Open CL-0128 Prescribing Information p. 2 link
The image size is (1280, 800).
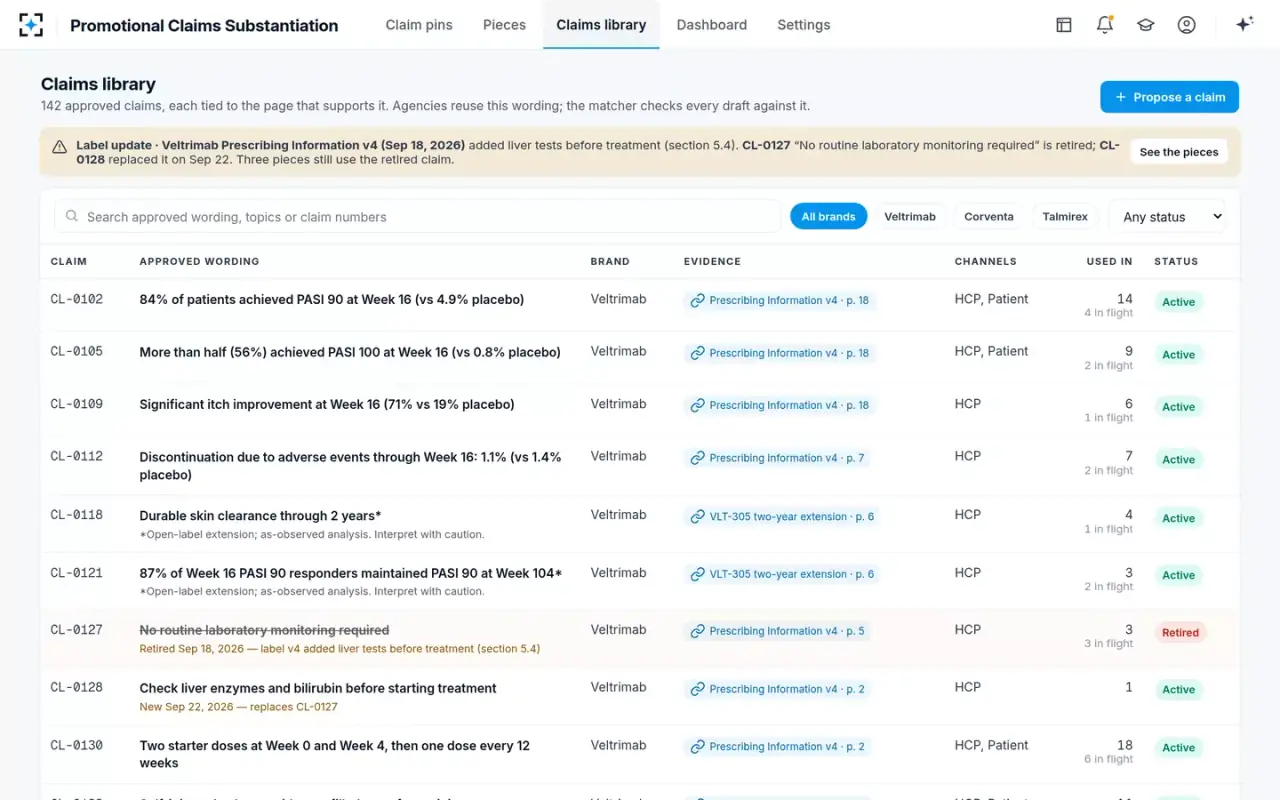point(776,689)
